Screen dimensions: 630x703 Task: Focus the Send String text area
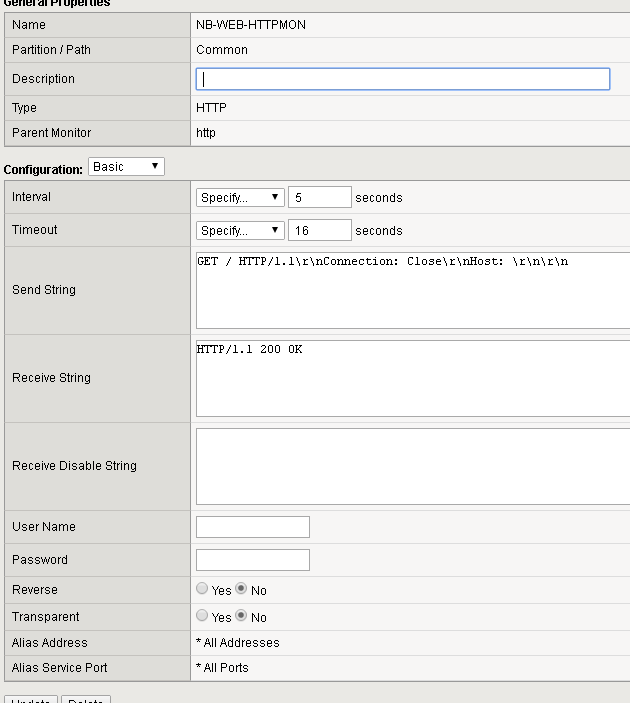click(412, 290)
